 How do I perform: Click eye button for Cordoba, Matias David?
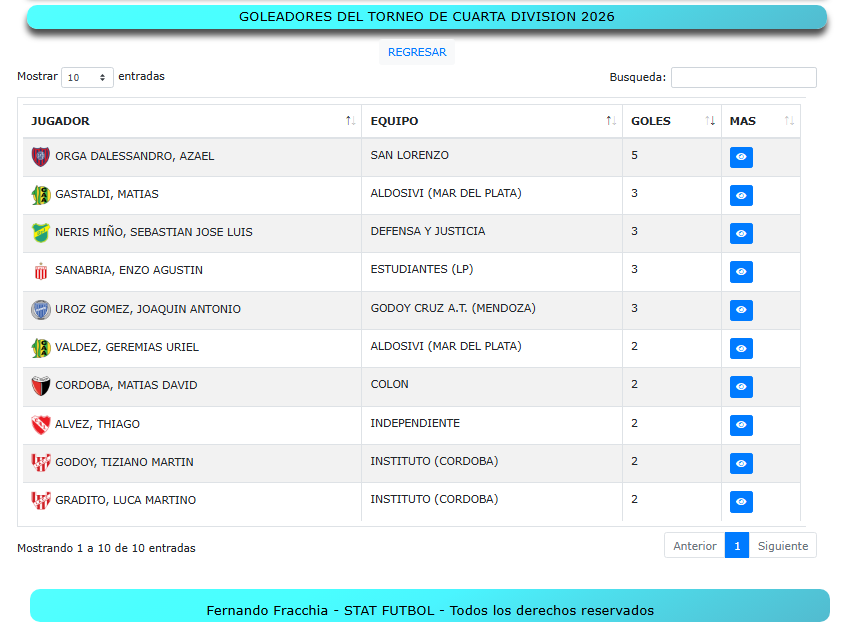point(741,386)
